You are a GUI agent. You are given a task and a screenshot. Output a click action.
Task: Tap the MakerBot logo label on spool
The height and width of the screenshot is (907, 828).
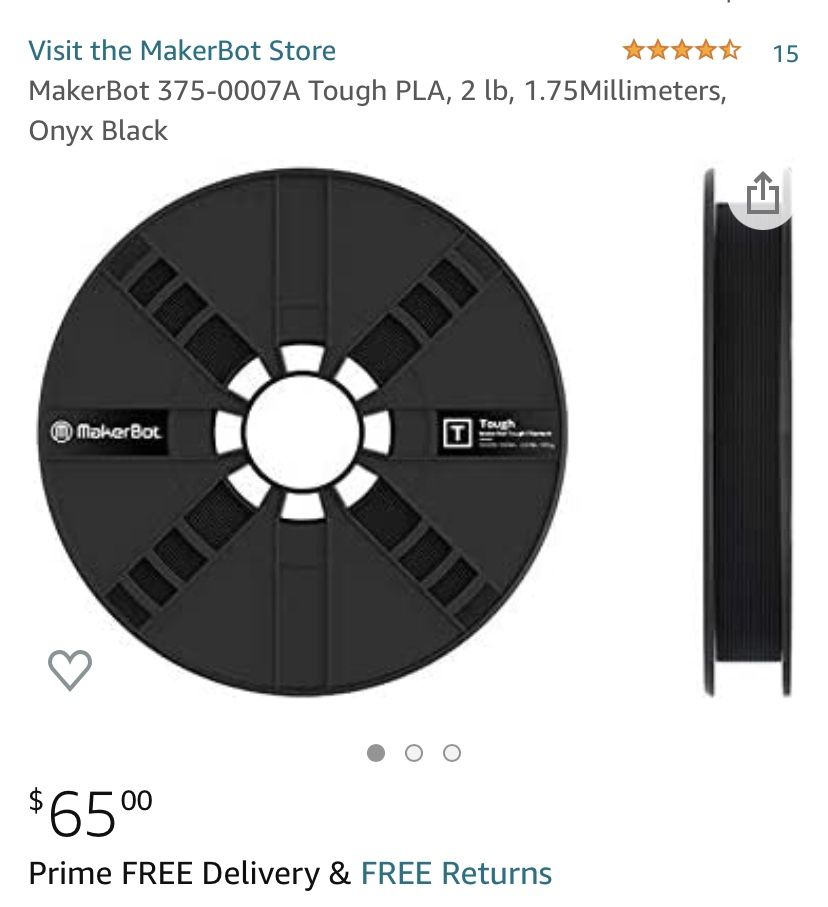coord(106,432)
